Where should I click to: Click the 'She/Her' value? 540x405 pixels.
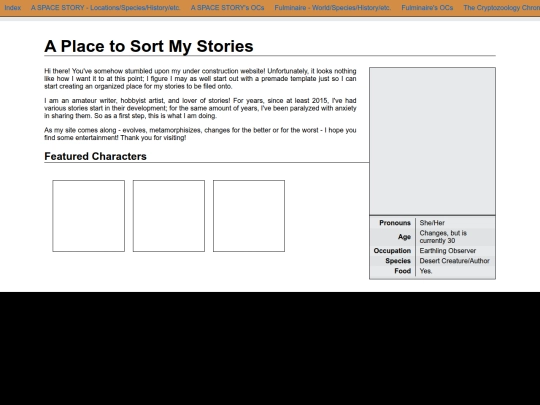(x=432, y=223)
